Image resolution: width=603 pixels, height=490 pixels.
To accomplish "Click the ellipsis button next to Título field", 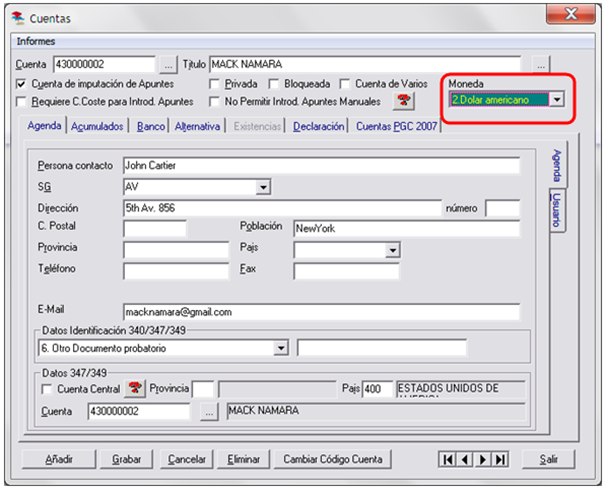I will point(541,65).
